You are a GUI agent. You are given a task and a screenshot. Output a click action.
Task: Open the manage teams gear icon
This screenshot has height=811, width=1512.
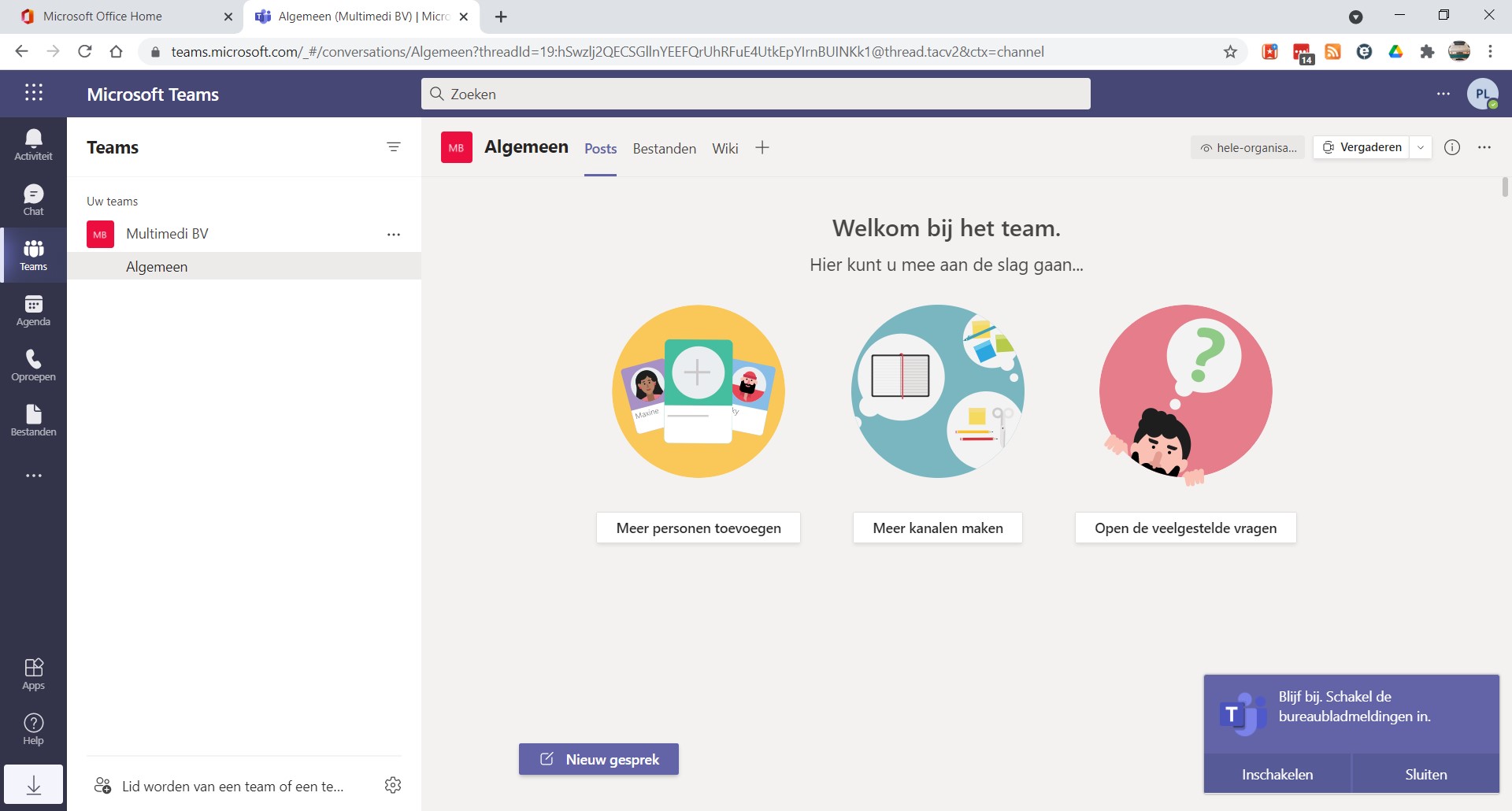click(393, 785)
